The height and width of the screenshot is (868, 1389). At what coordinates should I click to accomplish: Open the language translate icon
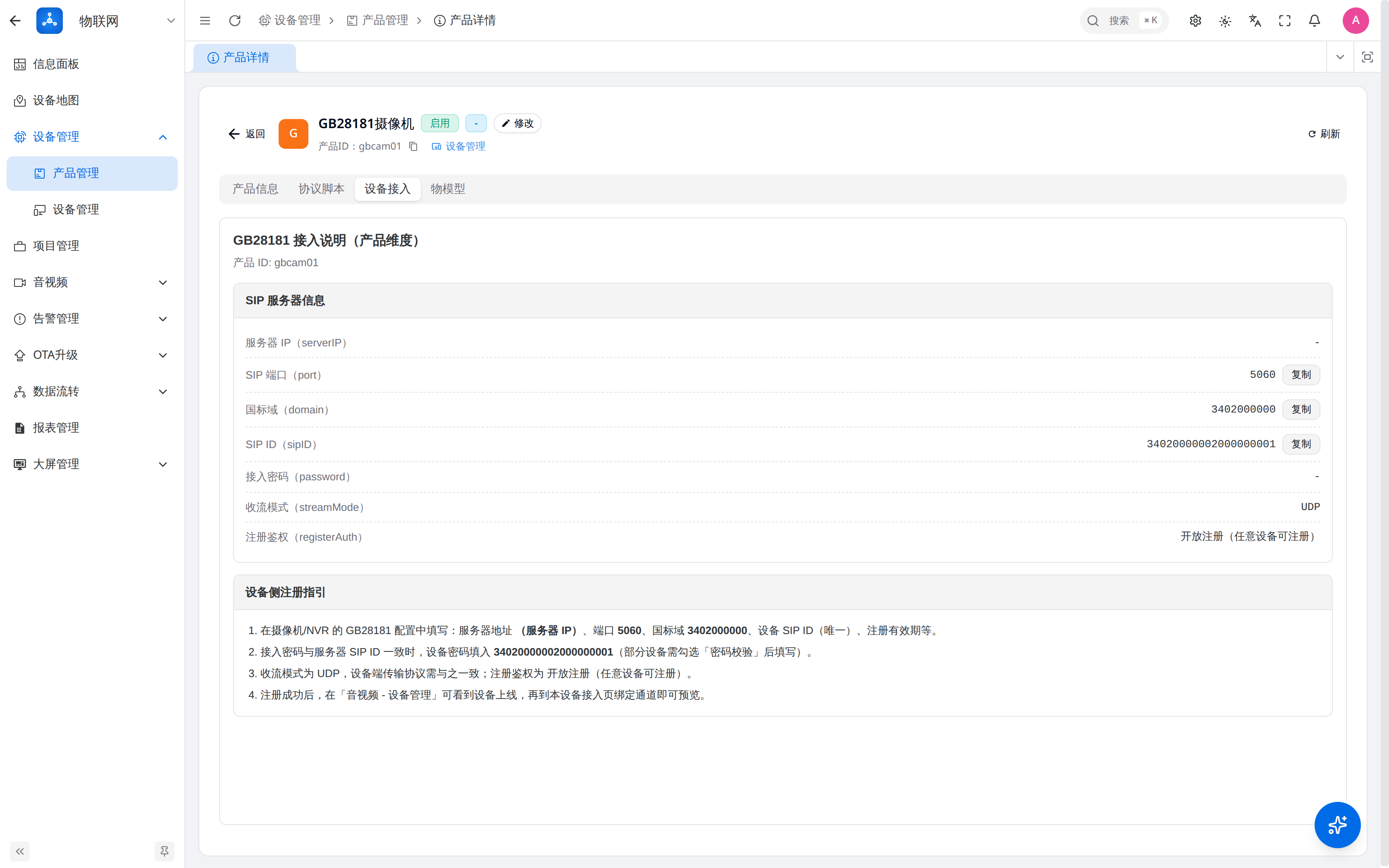[x=1255, y=21]
